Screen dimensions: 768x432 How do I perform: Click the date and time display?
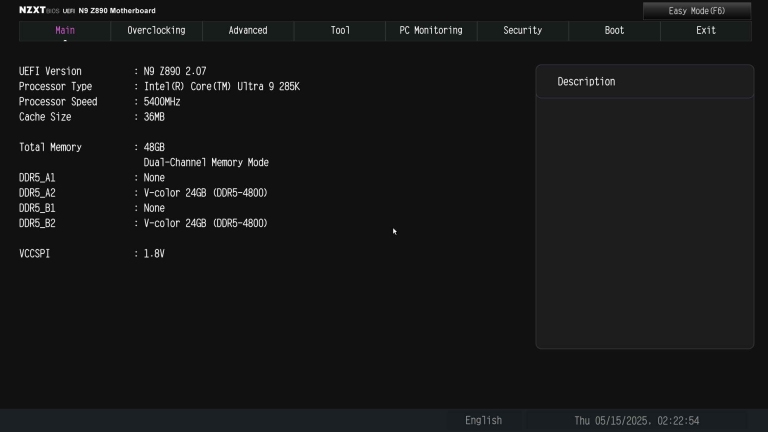pyautogui.click(x=636, y=421)
